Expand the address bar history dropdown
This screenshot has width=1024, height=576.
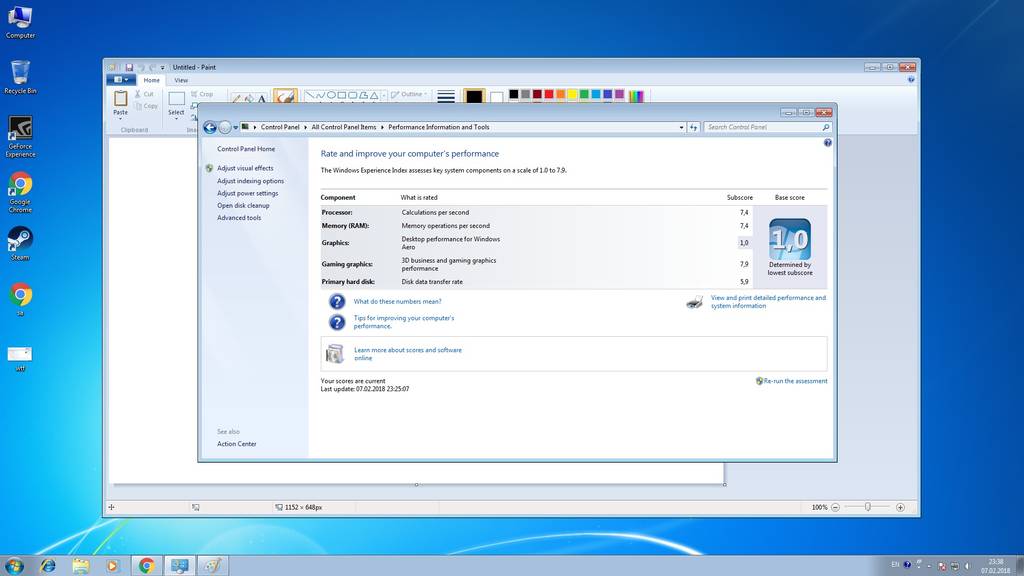[682, 127]
